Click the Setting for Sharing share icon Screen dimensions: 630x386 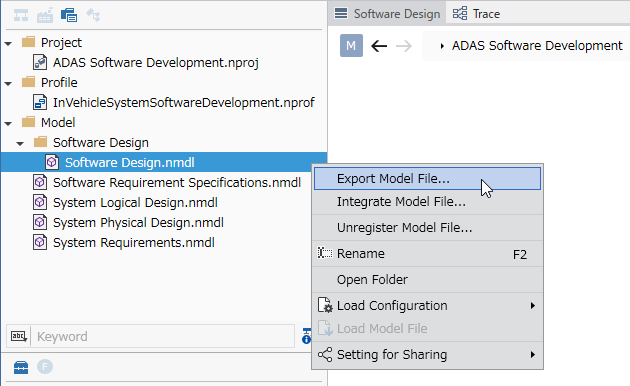[x=325, y=355]
